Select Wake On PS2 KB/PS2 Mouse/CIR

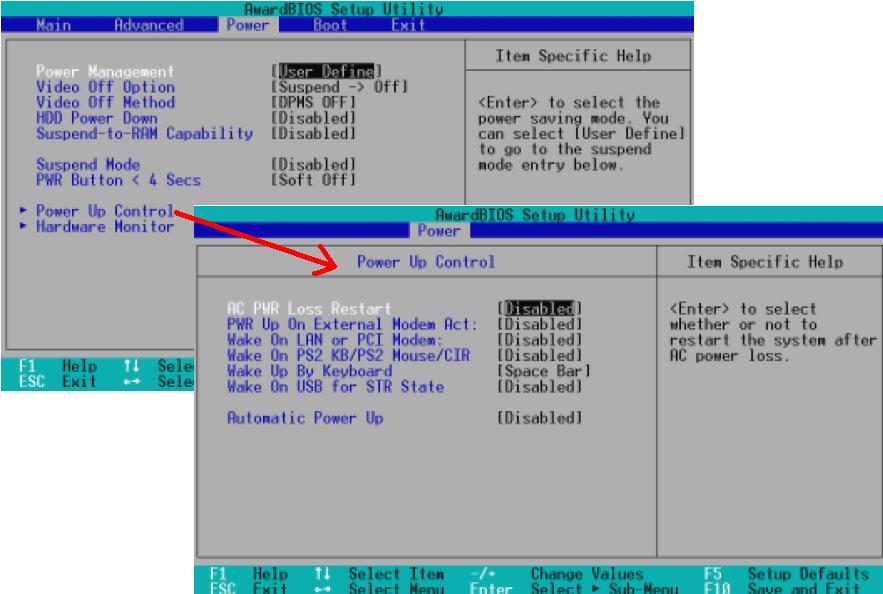[348, 355]
